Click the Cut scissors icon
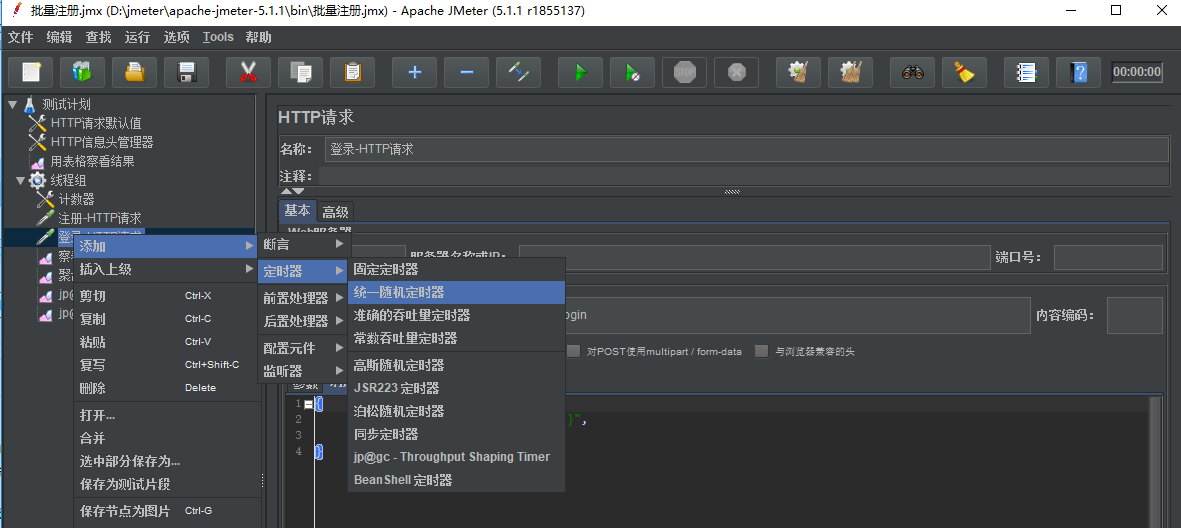 tap(248, 72)
